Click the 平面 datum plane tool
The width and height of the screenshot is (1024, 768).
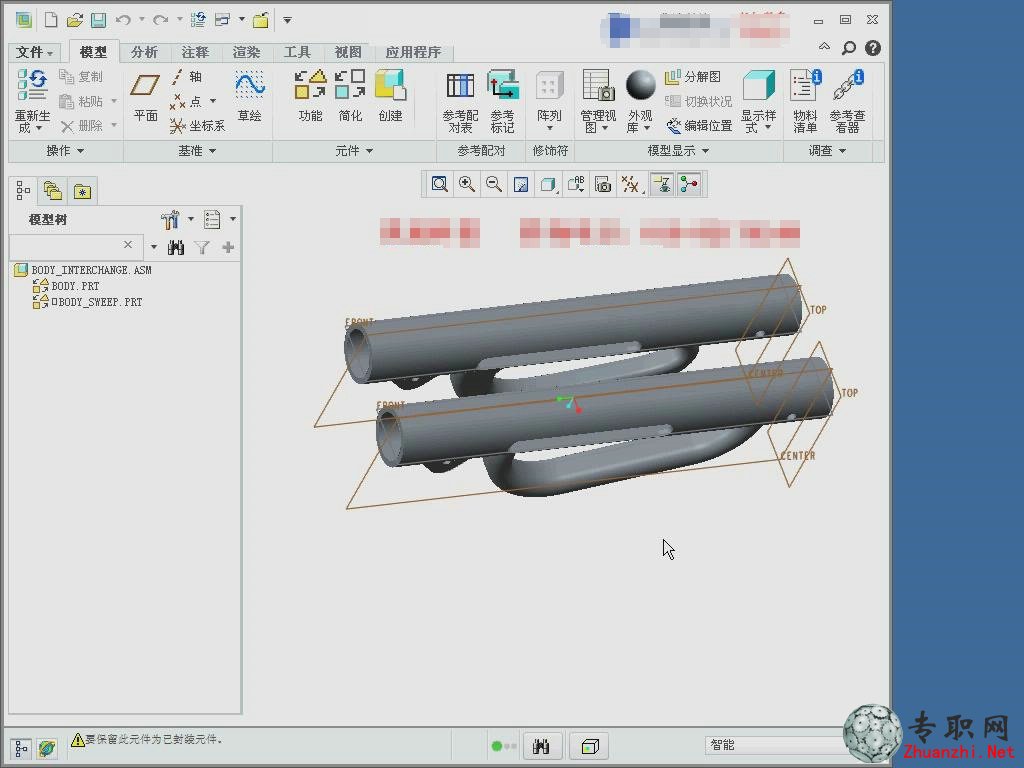(146, 97)
